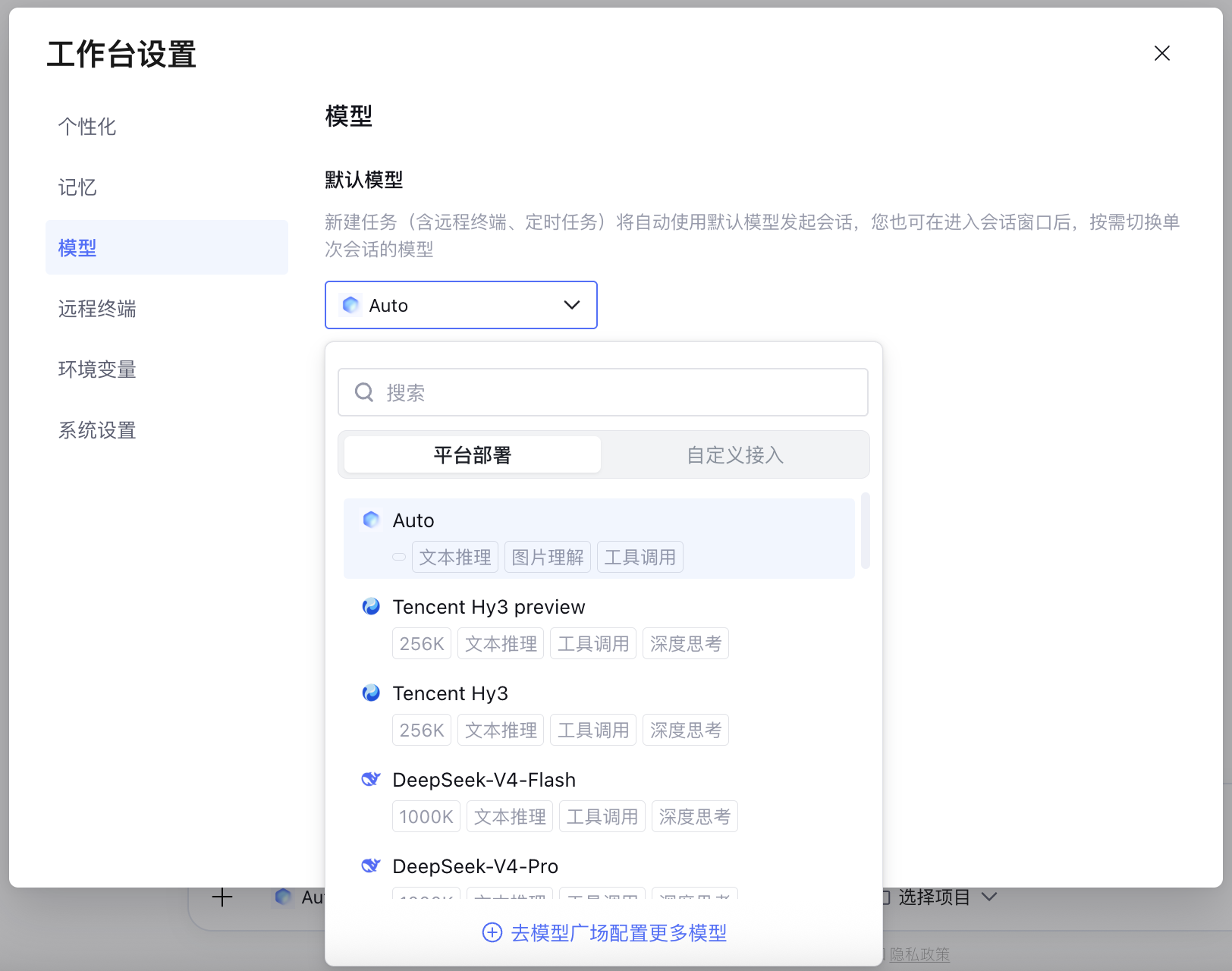Click the 256K tag under Tencent Hy3 preview

click(422, 643)
